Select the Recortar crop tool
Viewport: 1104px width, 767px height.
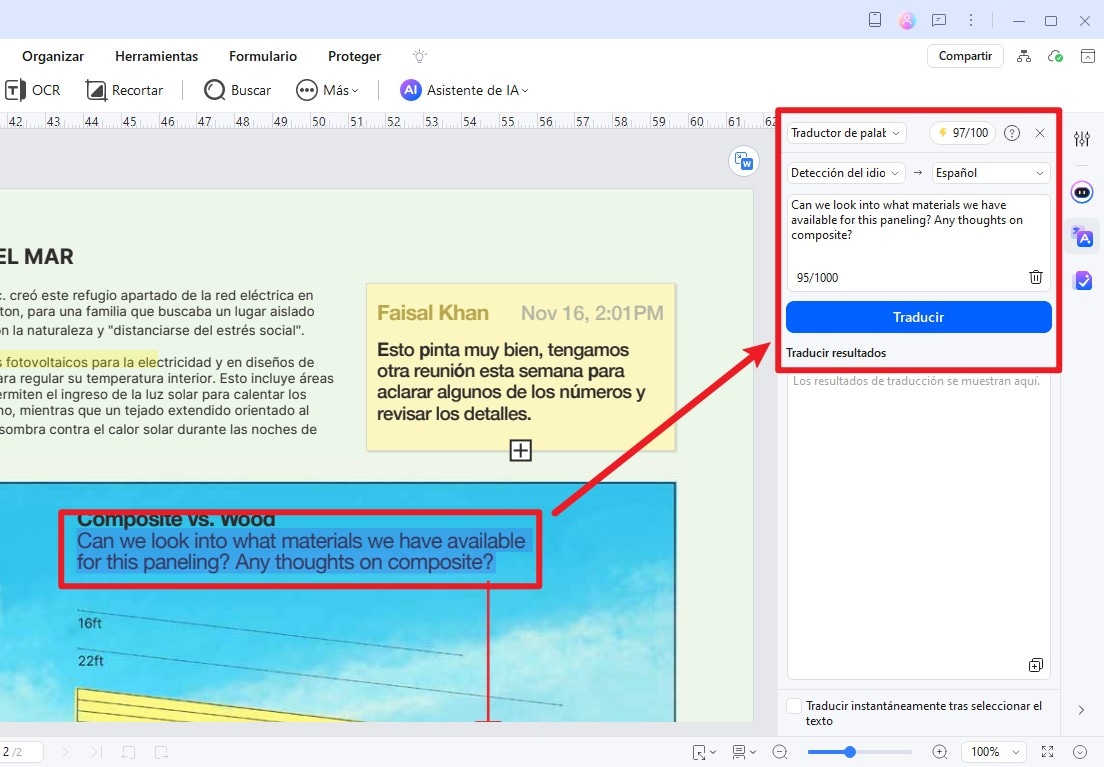(125, 90)
